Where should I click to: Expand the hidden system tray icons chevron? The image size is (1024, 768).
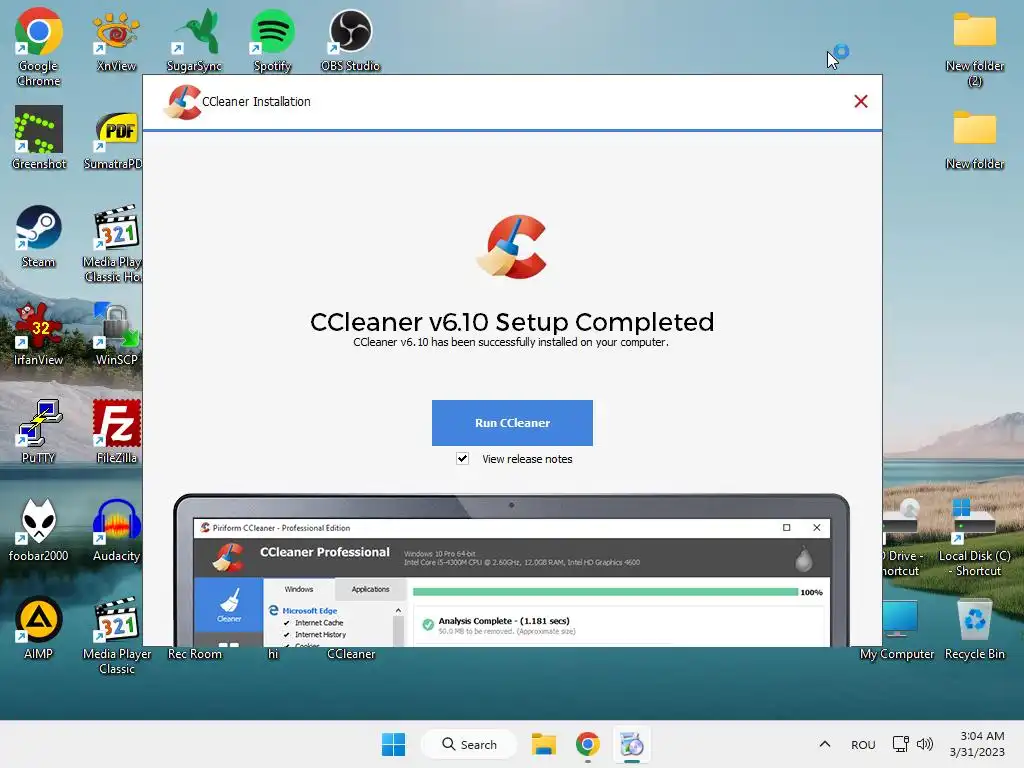[825, 744]
